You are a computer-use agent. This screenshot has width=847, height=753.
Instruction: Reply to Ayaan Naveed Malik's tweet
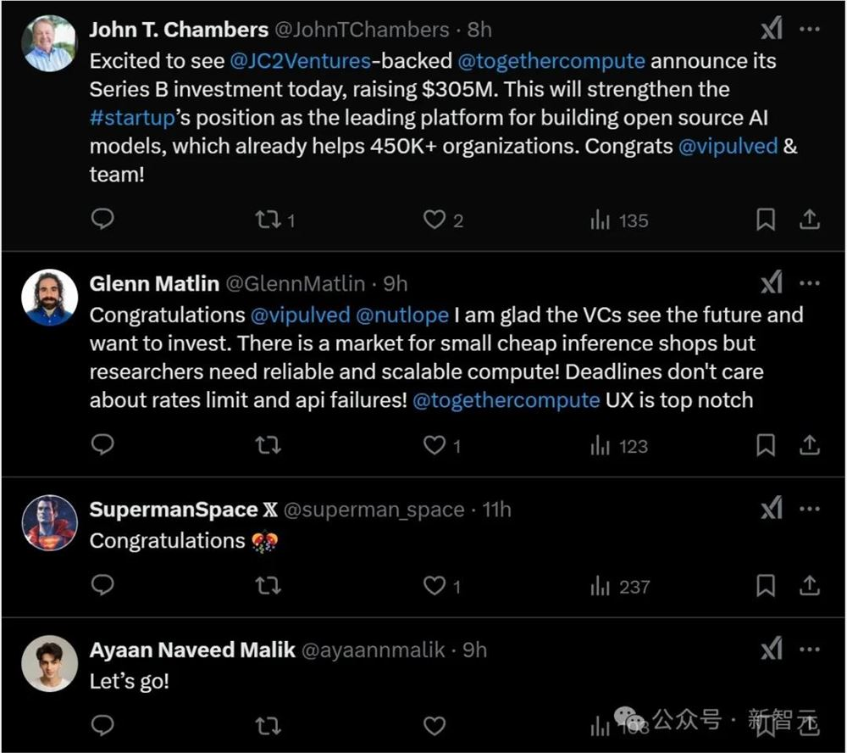tap(102, 725)
